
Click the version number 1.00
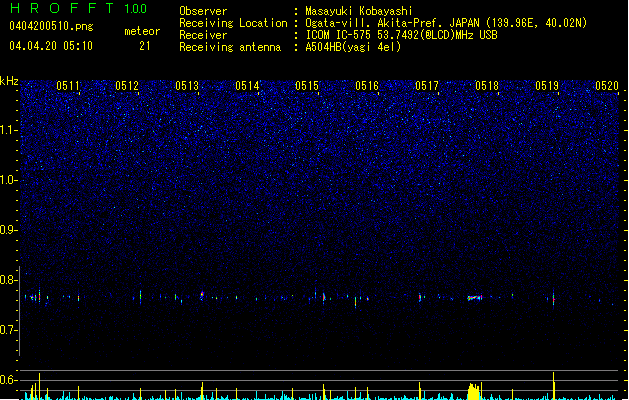[x=136, y=9]
